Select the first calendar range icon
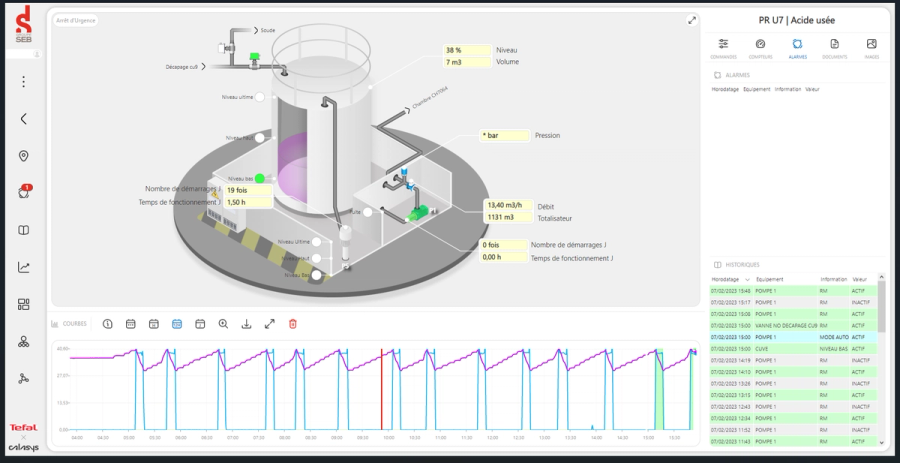 131,324
